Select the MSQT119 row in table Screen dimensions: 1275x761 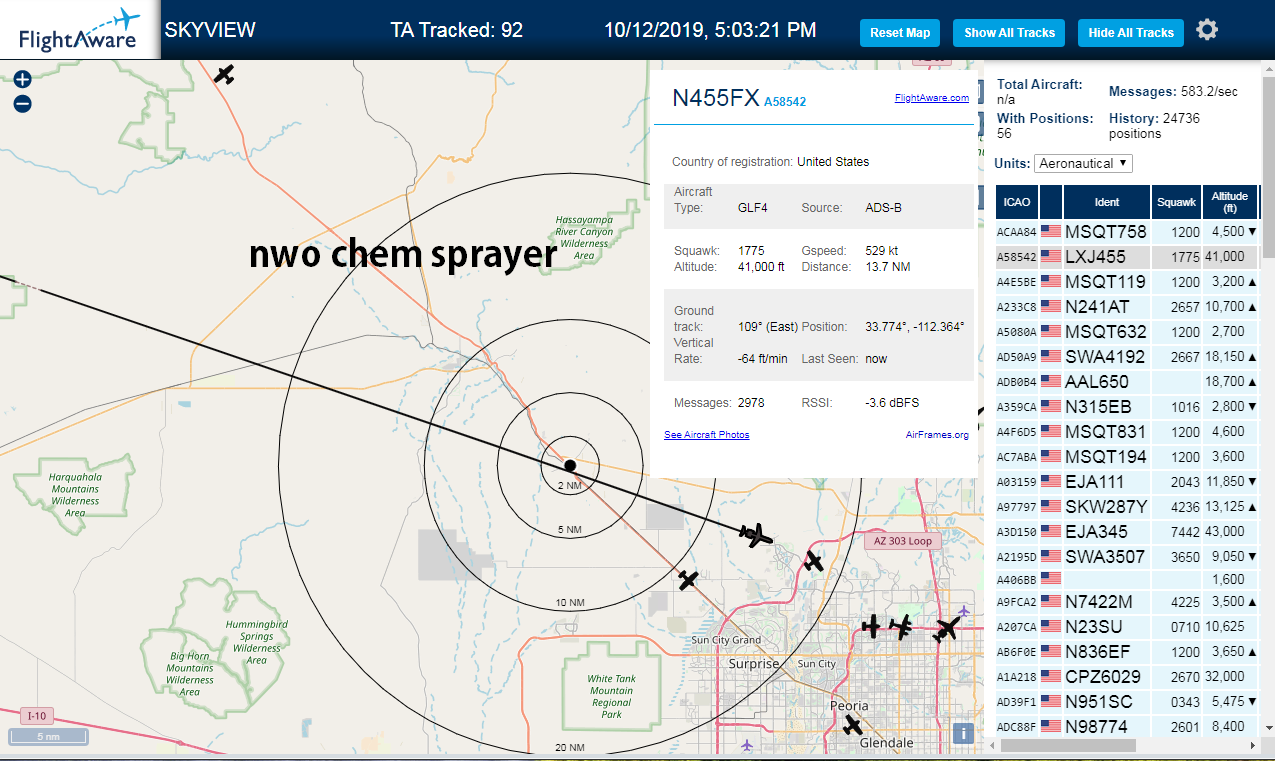coord(1126,282)
